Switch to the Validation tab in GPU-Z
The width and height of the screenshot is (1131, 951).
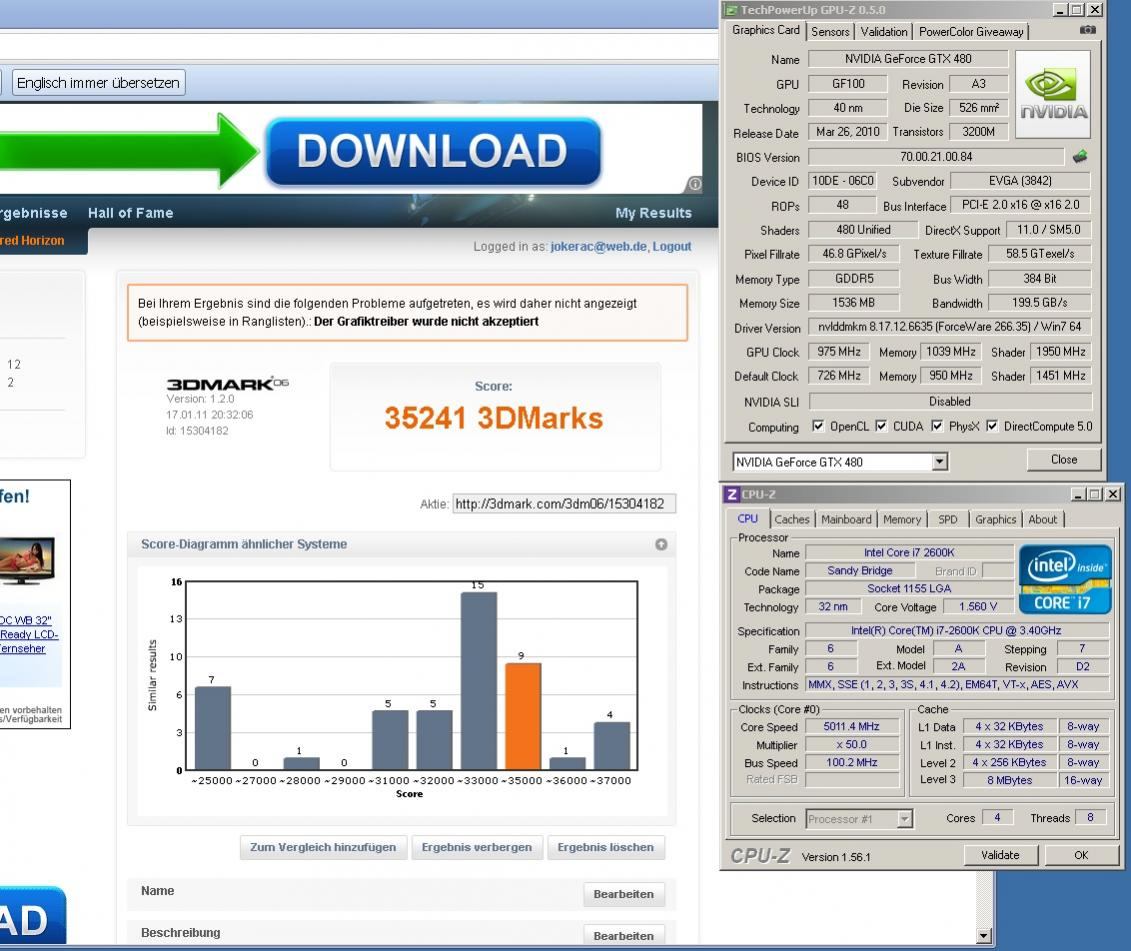click(x=884, y=31)
